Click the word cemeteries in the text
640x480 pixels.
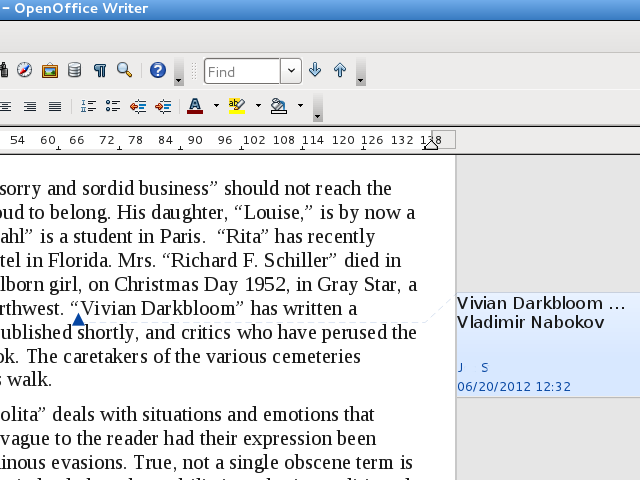pyautogui.click(x=316, y=356)
